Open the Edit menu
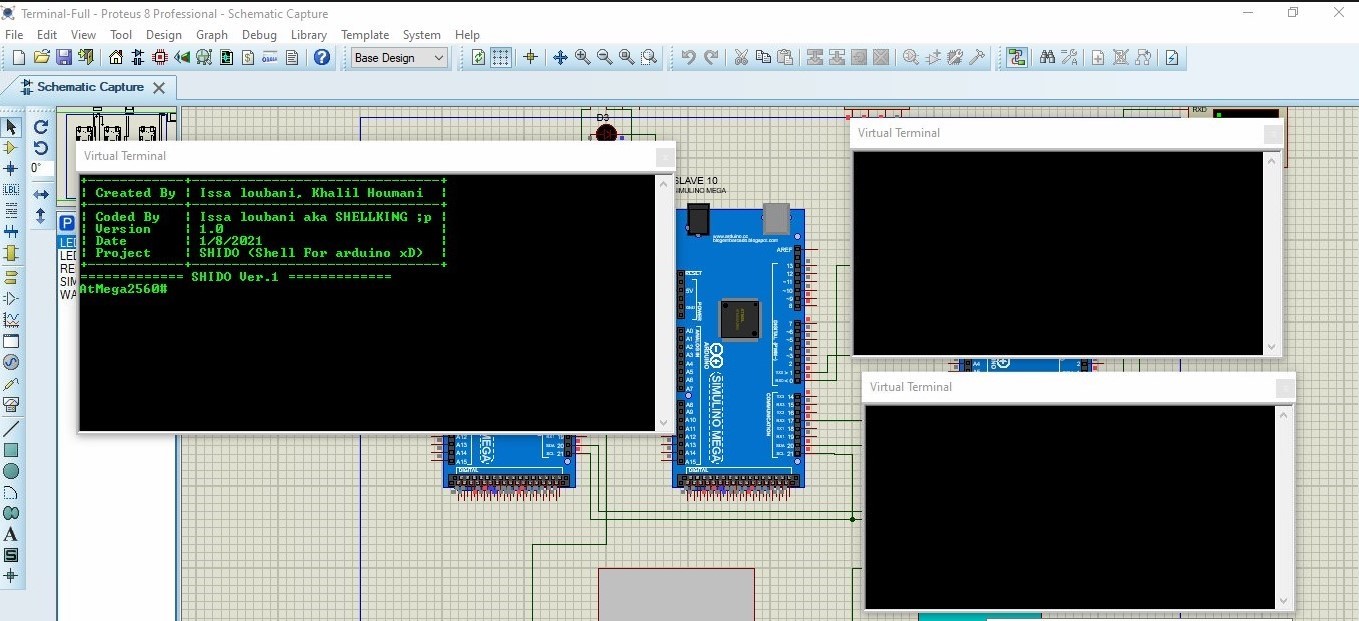Viewport: 1359px width, 621px height. (47, 34)
